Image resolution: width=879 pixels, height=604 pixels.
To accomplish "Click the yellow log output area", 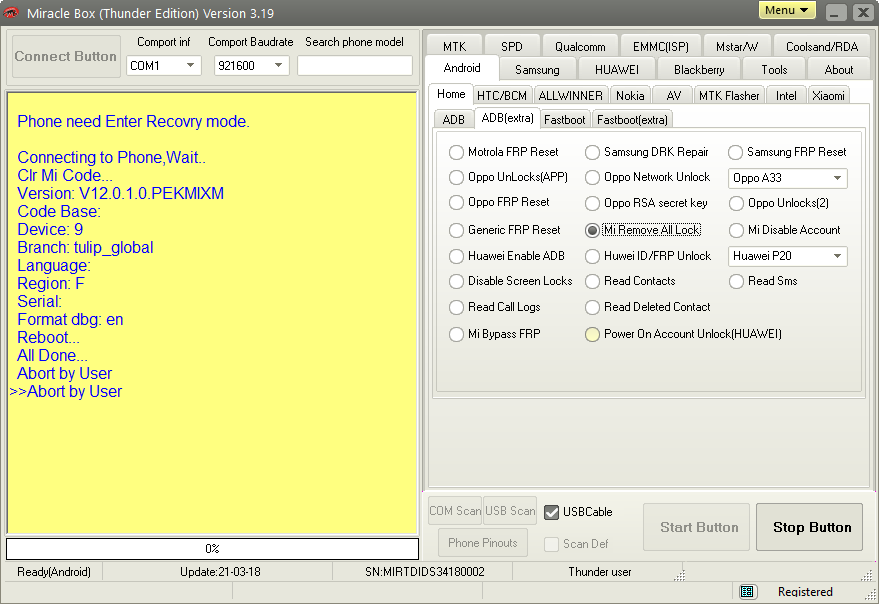I will point(212,313).
